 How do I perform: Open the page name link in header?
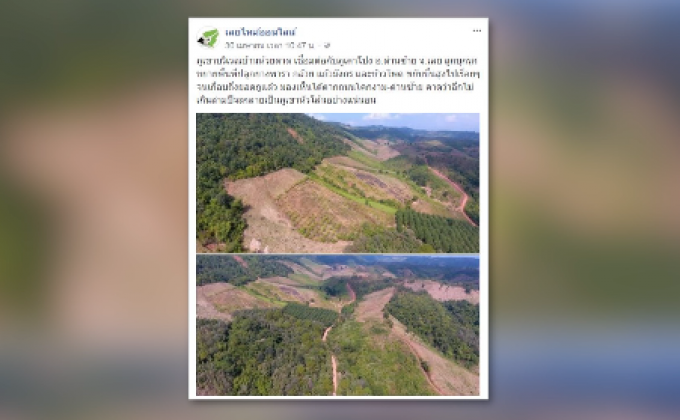[x=261, y=32]
